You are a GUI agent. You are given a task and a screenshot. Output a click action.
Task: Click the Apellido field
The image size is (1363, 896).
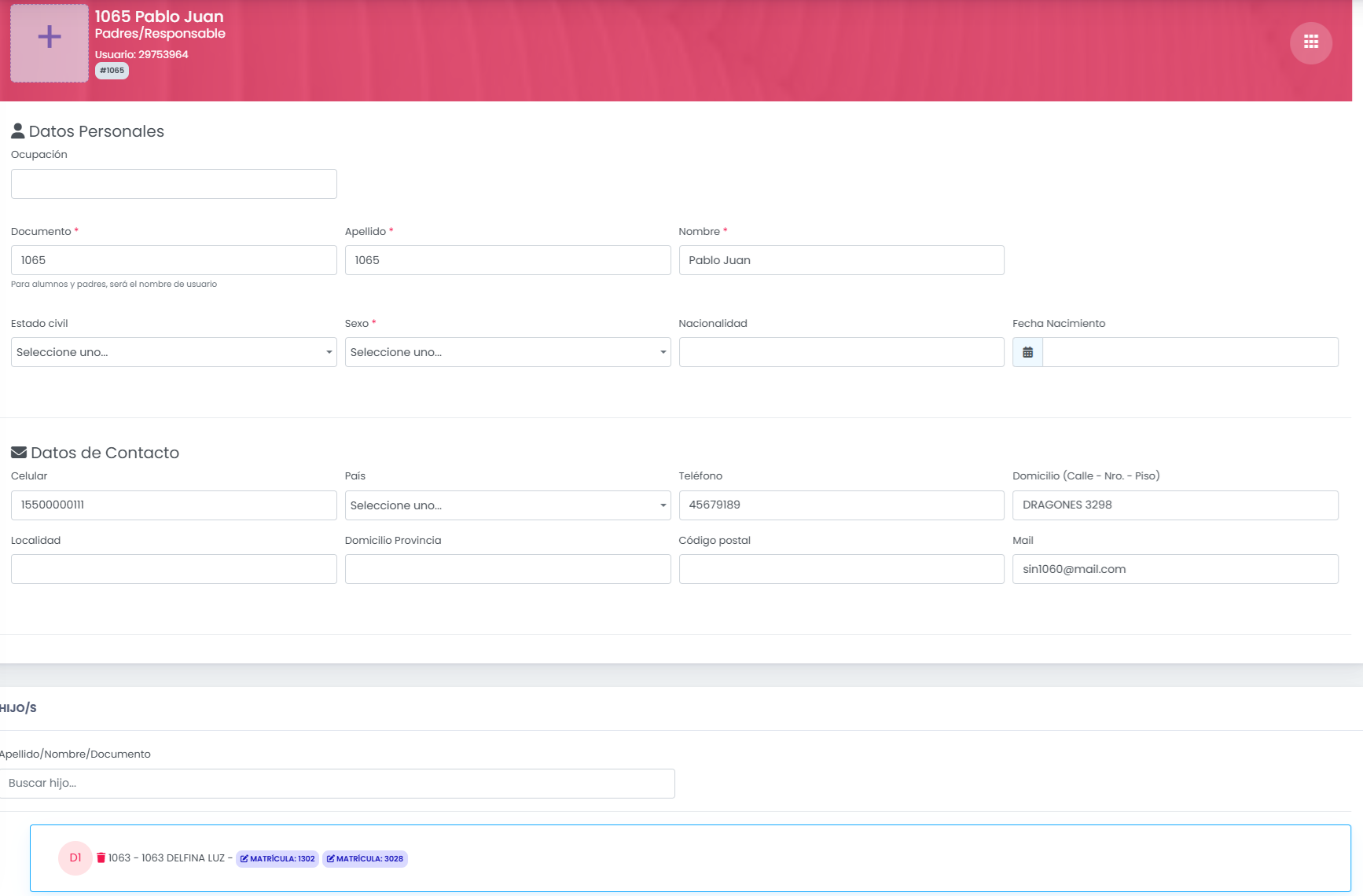[x=508, y=260]
